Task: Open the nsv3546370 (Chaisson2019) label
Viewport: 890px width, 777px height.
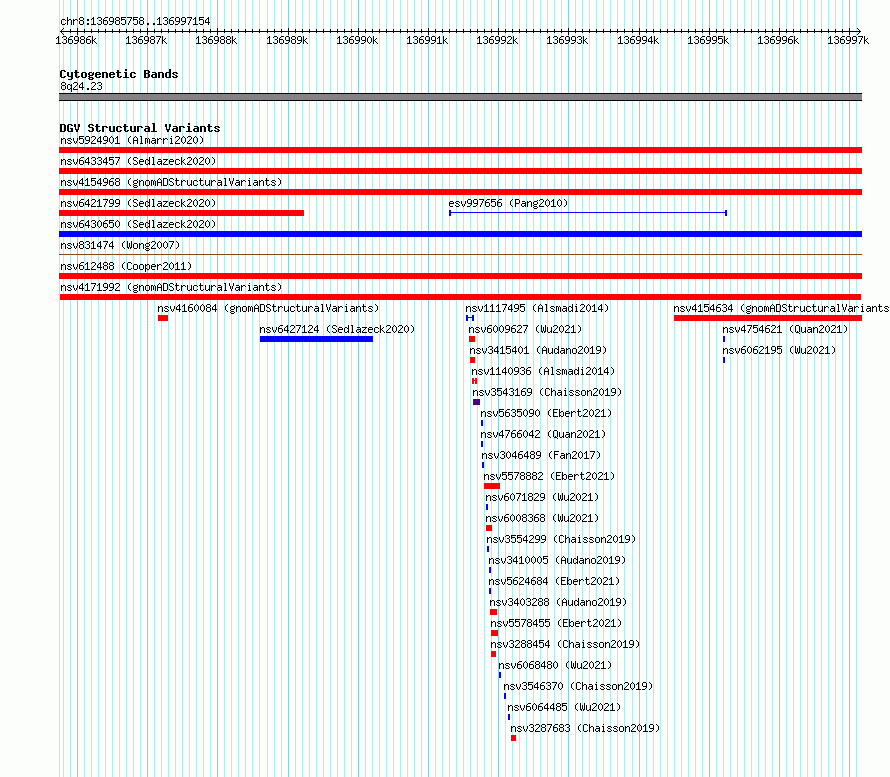Action: coord(578,686)
